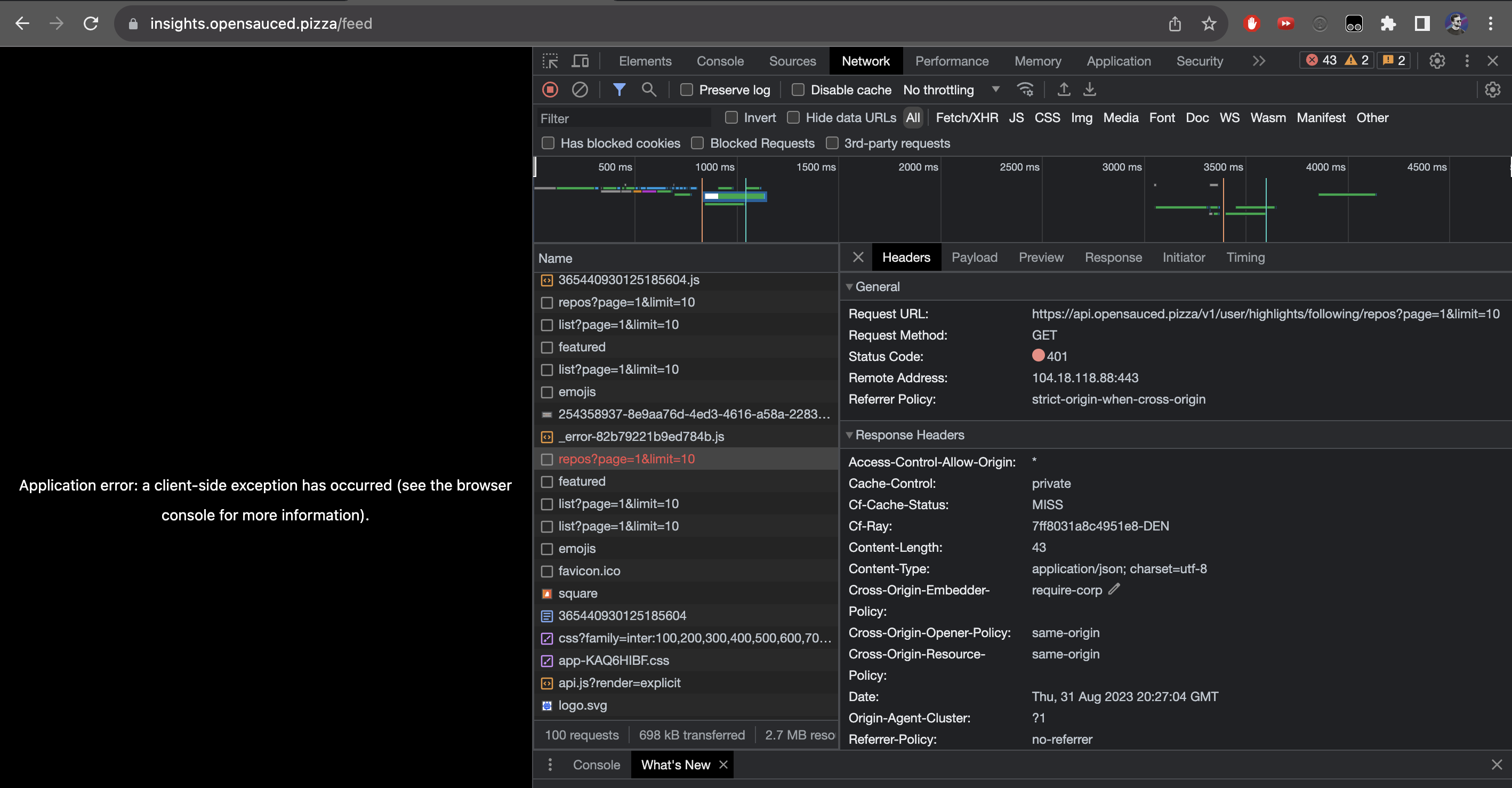Collapse the General section

849,286
